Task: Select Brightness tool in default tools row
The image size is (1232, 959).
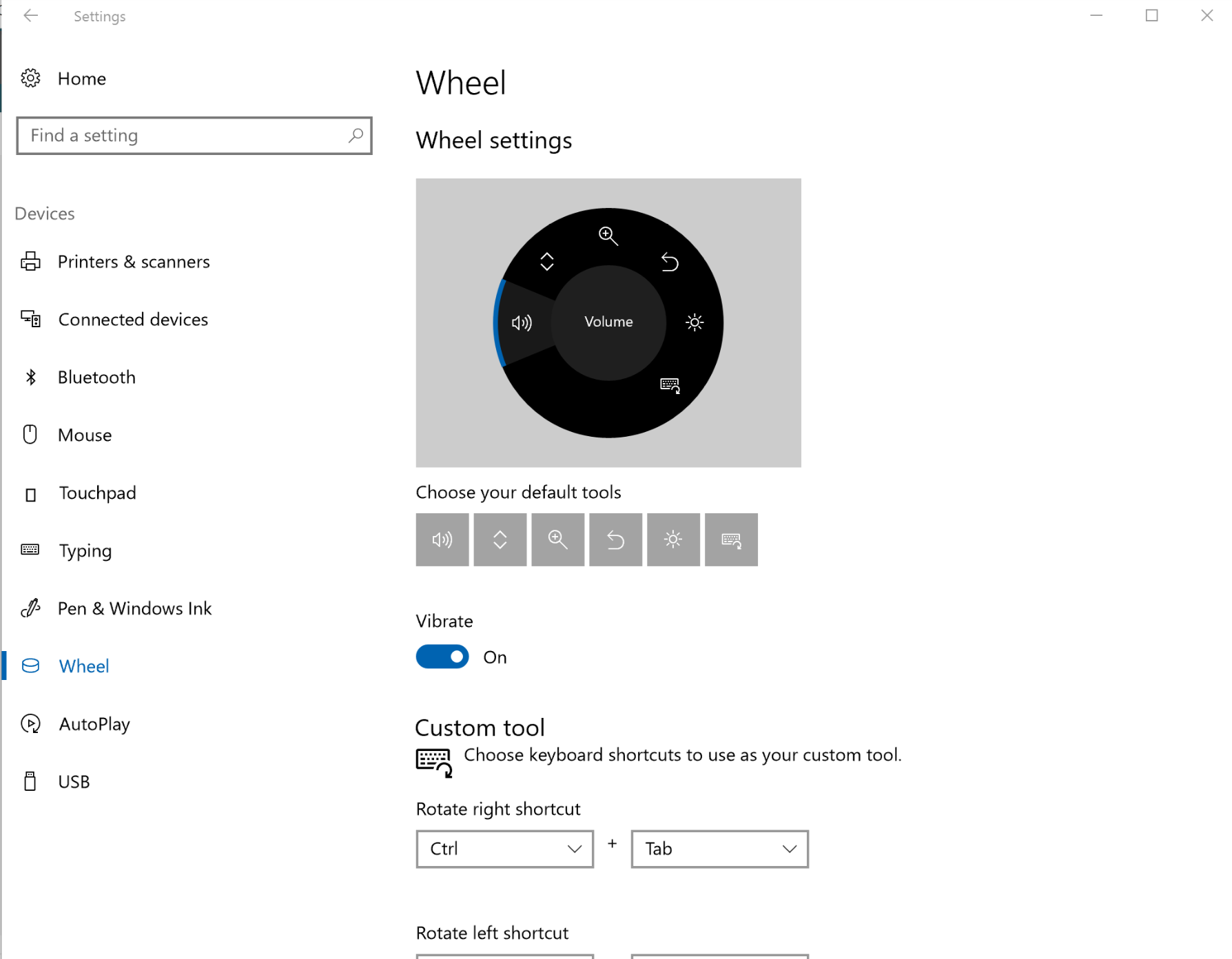Action: click(x=674, y=539)
